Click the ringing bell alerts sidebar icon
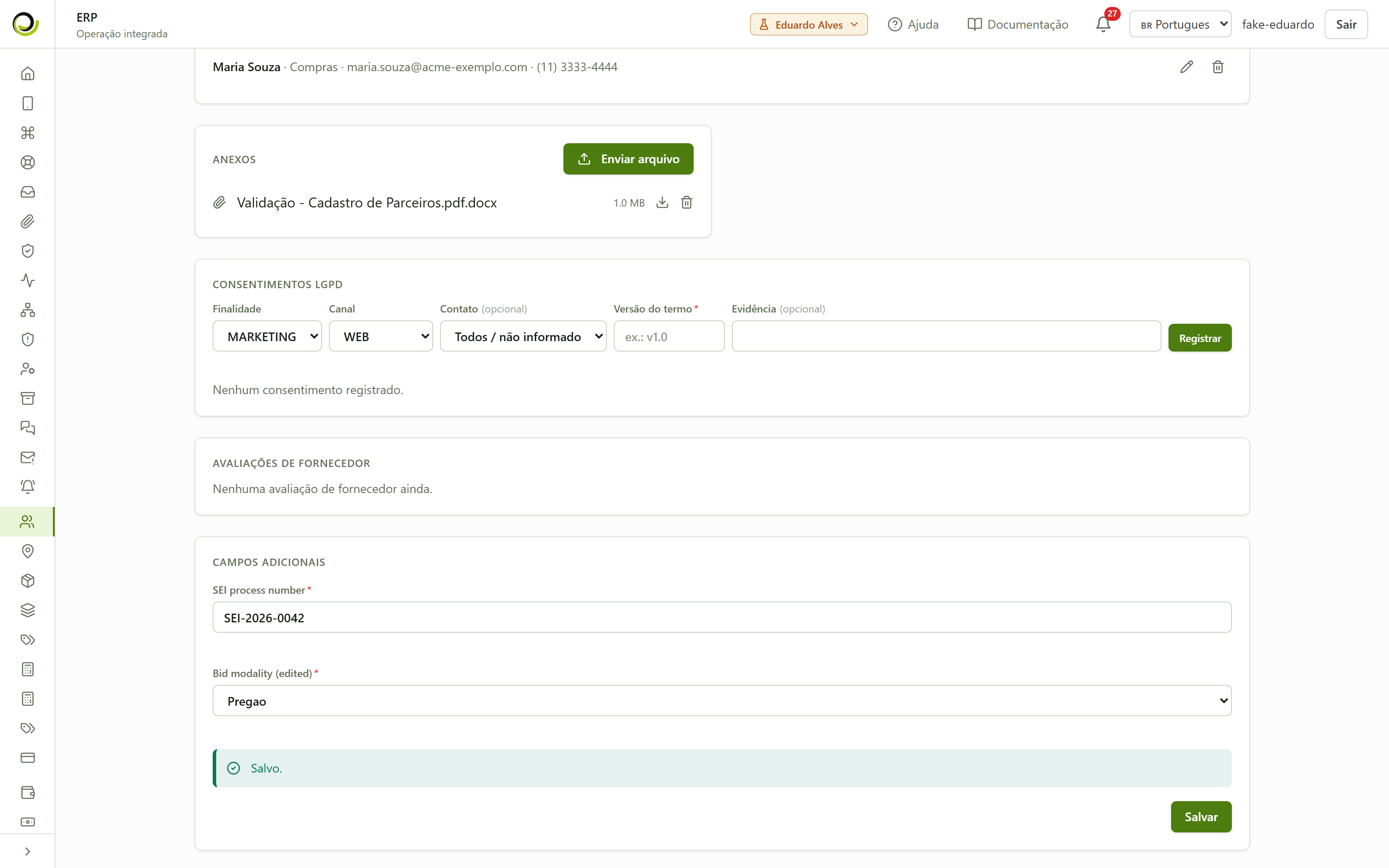Viewport: 1389px width, 868px height. pyautogui.click(x=27, y=487)
